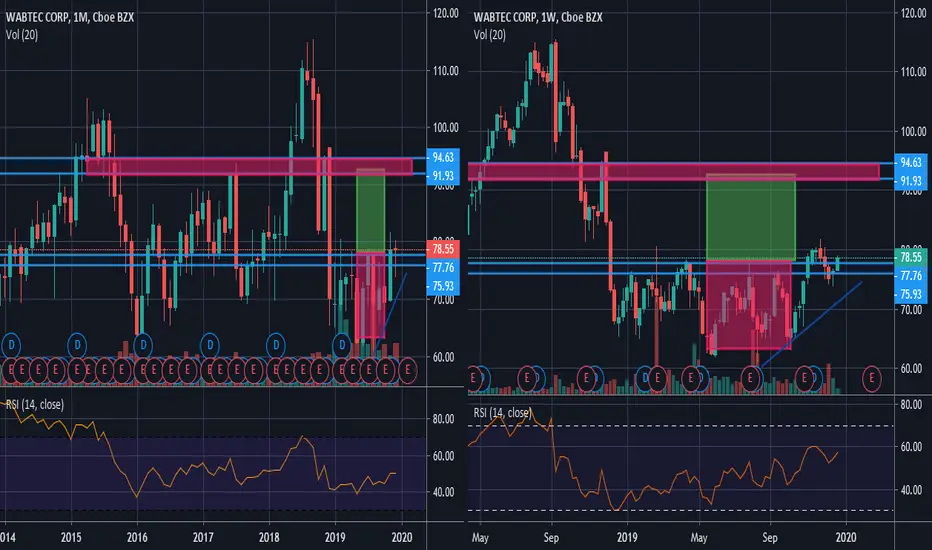The height and width of the screenshot is (550, 932).
Task: Click the 60.00 RSI level on weekly chart
Action: click(911, 447)
